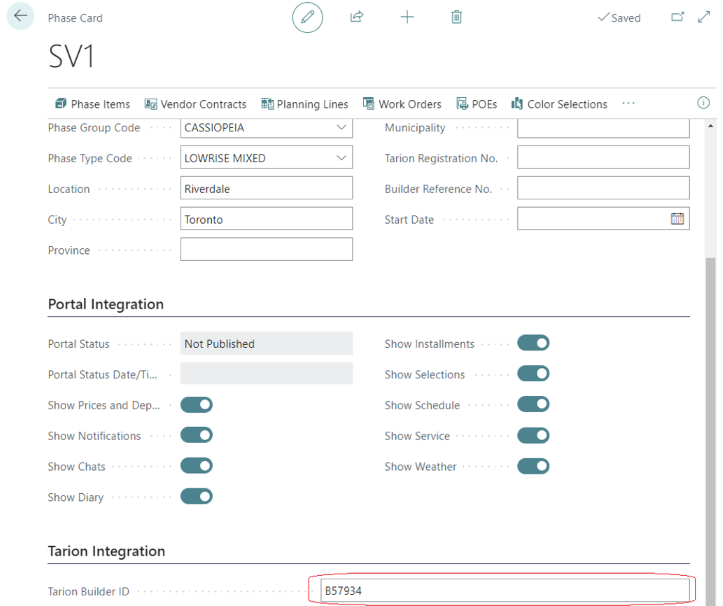Image resolution: width=723 pixels, height=606 pixels.
Task: Click the plus icon to add new
Action: pyautogui.click(x=407, y=17)
